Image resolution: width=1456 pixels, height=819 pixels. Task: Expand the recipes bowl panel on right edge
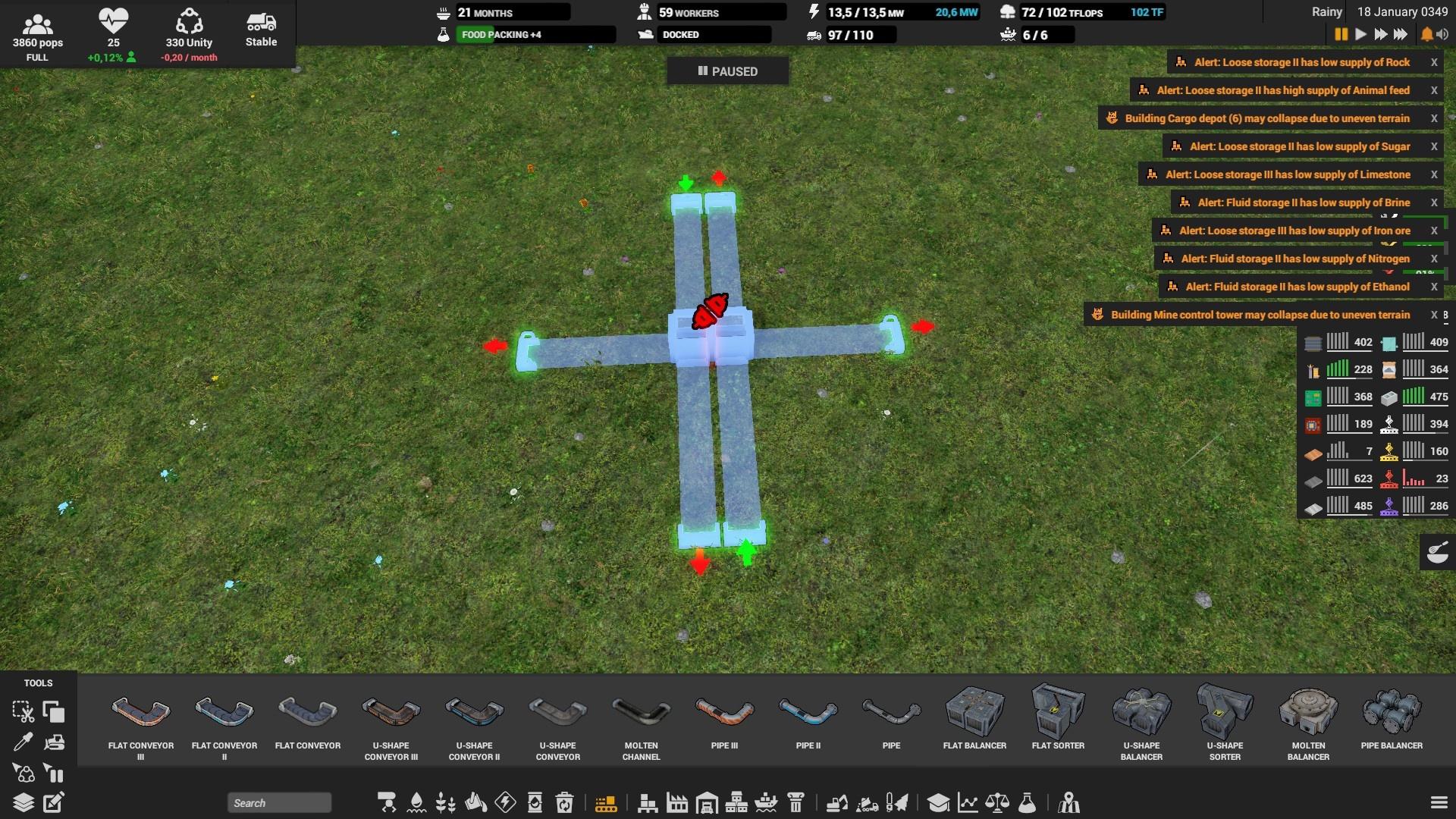pyautogui.click(x=1437, y=552)
